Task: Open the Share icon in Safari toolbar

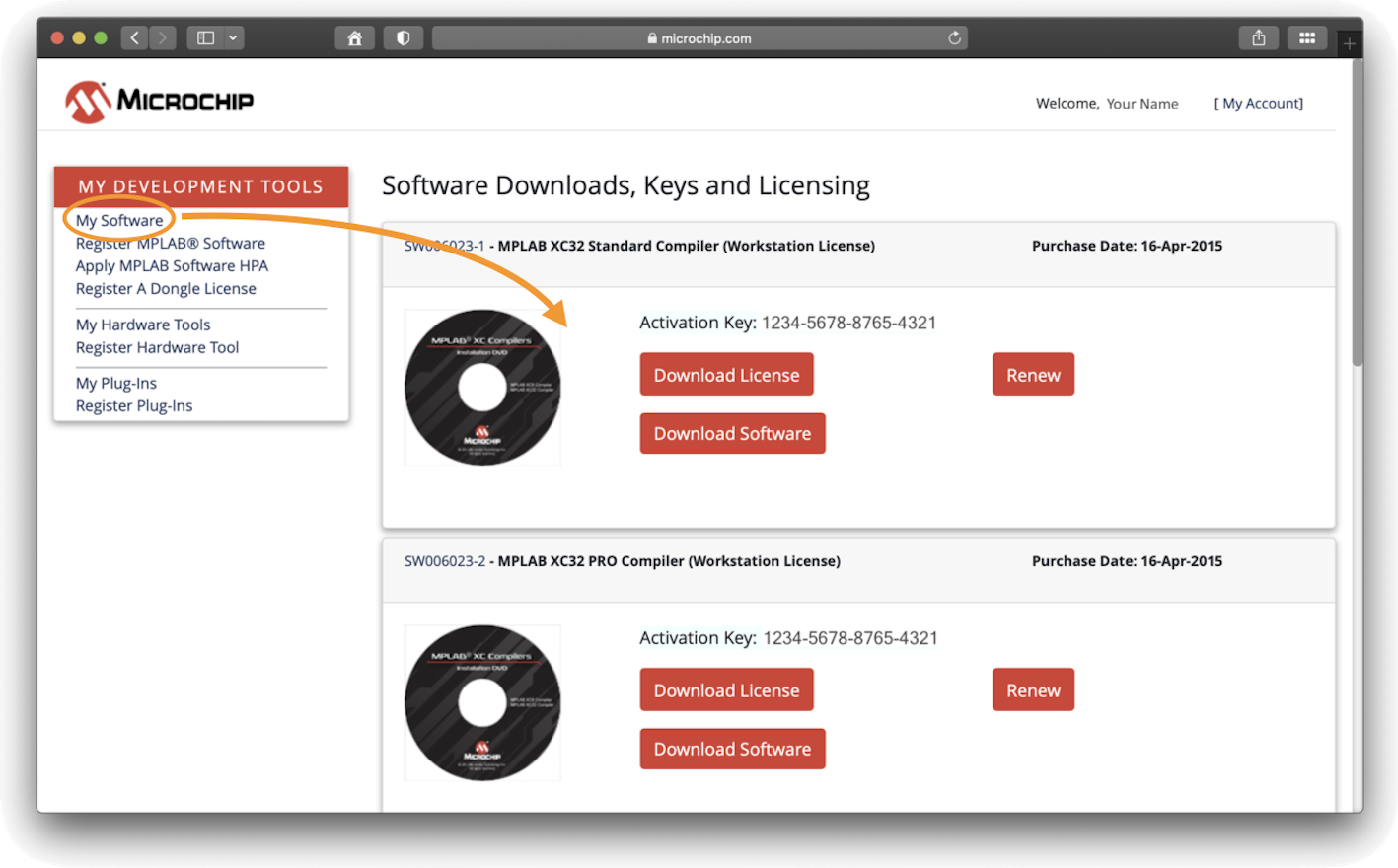Action: pyautogui.click(x=1258, y=38)
